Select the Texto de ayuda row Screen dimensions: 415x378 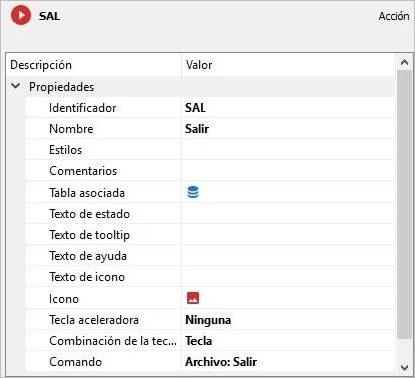pos(210,256)
